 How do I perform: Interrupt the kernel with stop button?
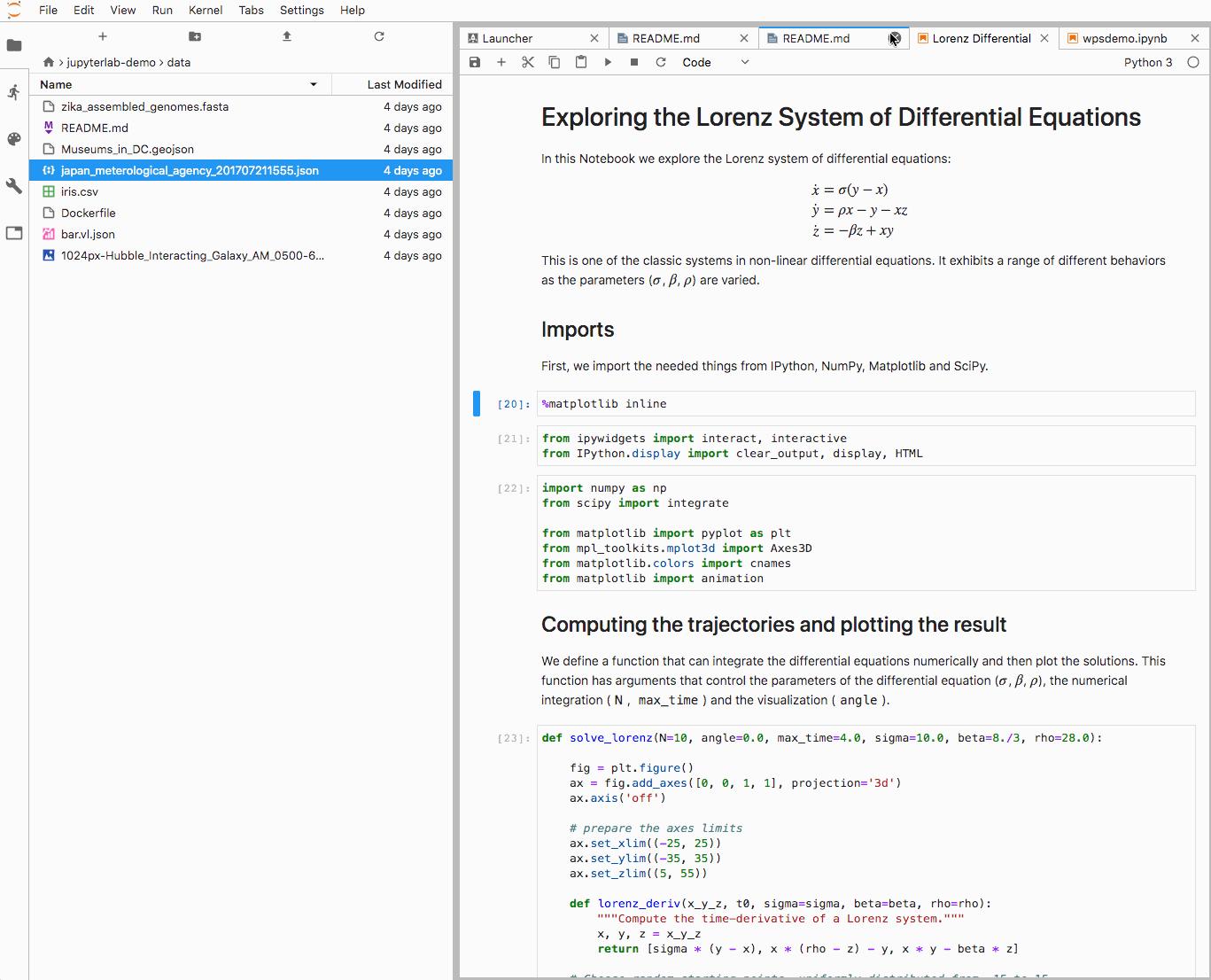(634, 62)
